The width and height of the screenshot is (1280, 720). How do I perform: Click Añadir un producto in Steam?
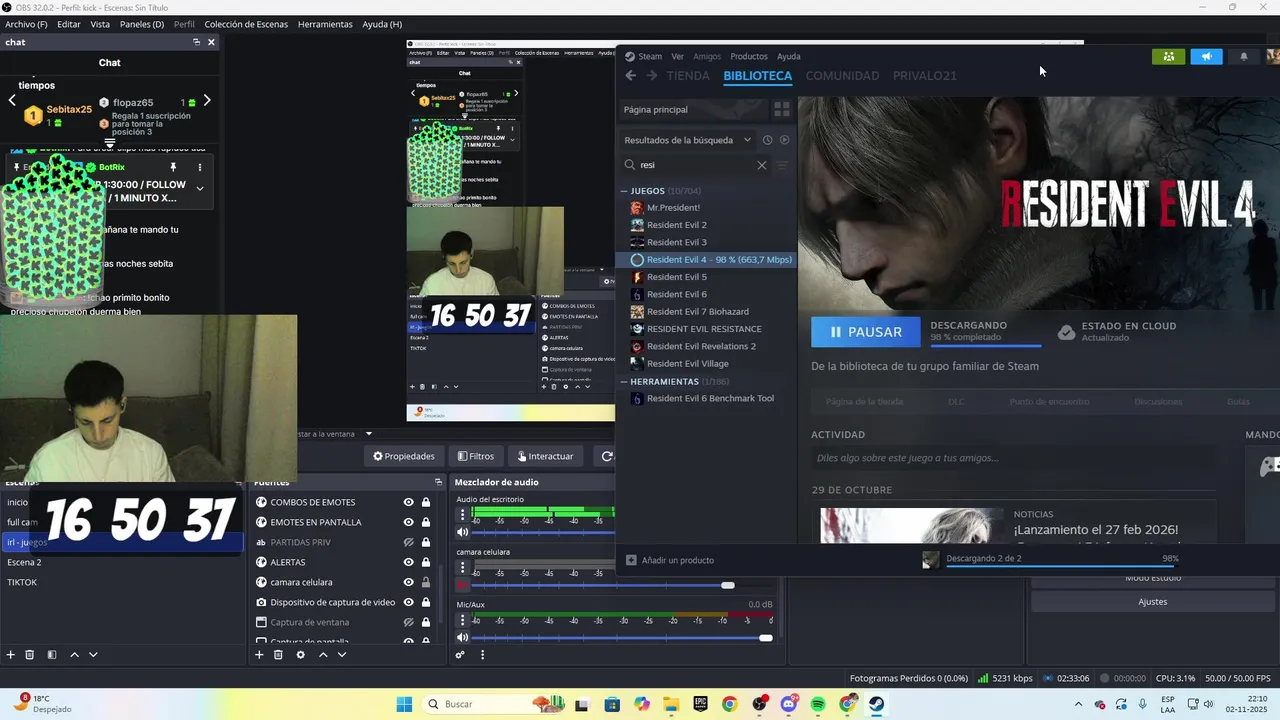click(x=670, y=560)
